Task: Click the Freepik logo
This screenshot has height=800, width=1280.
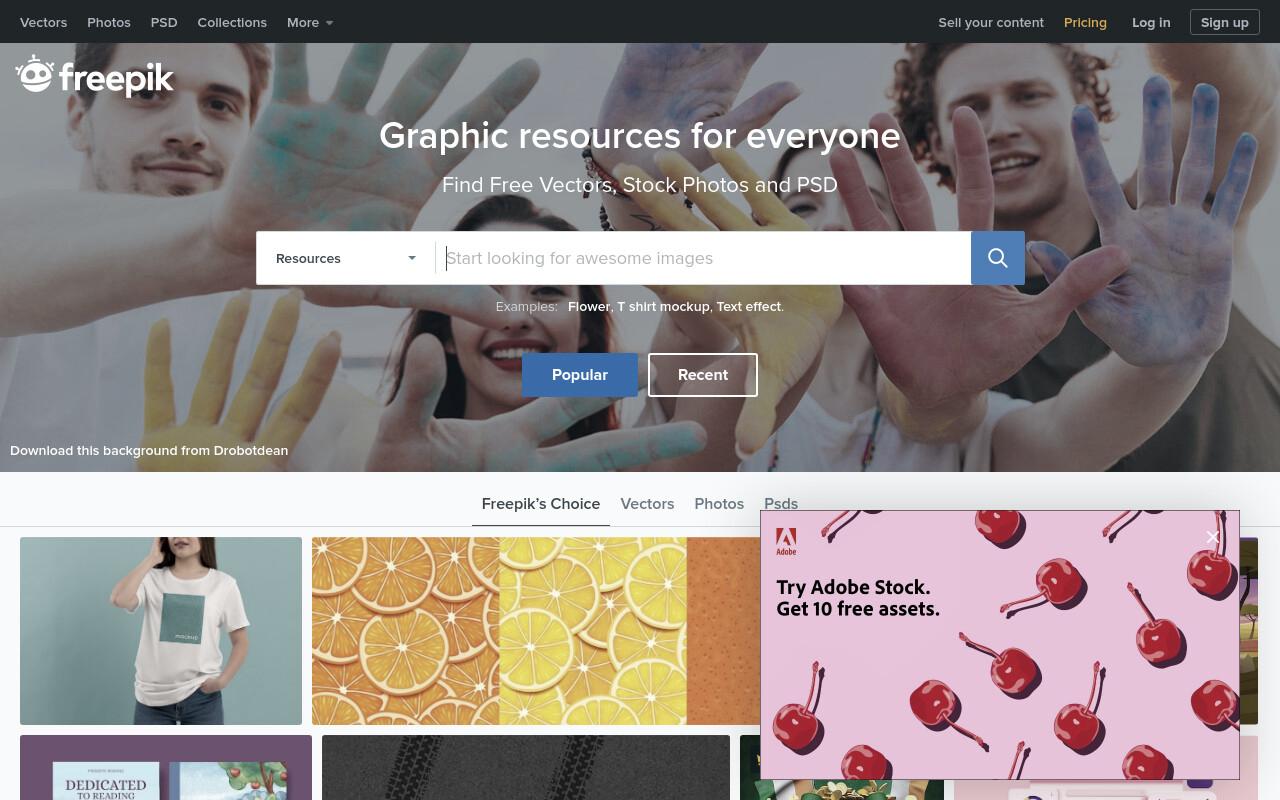Action: pos(95,76)
